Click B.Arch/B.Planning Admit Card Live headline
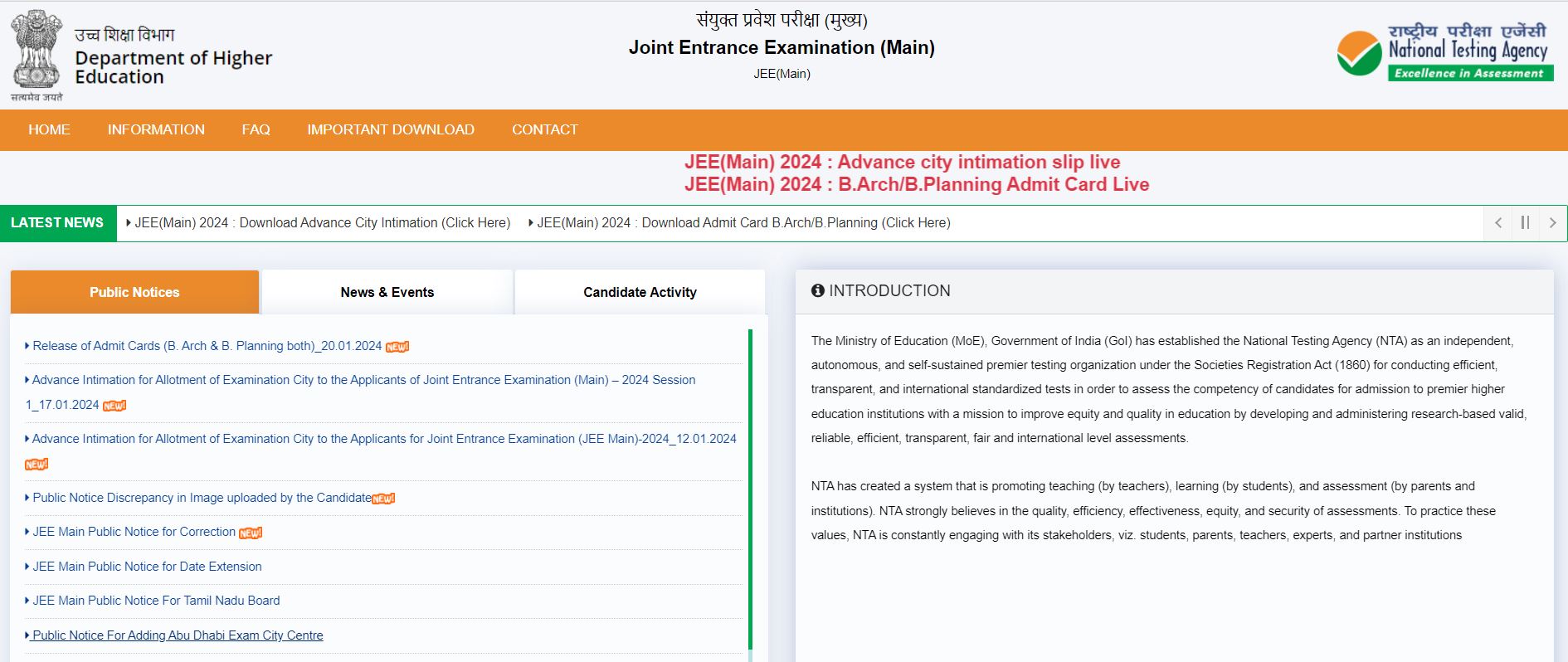Screen dimensions: 1568x662 pyautogui.click(x=917, y=184)
